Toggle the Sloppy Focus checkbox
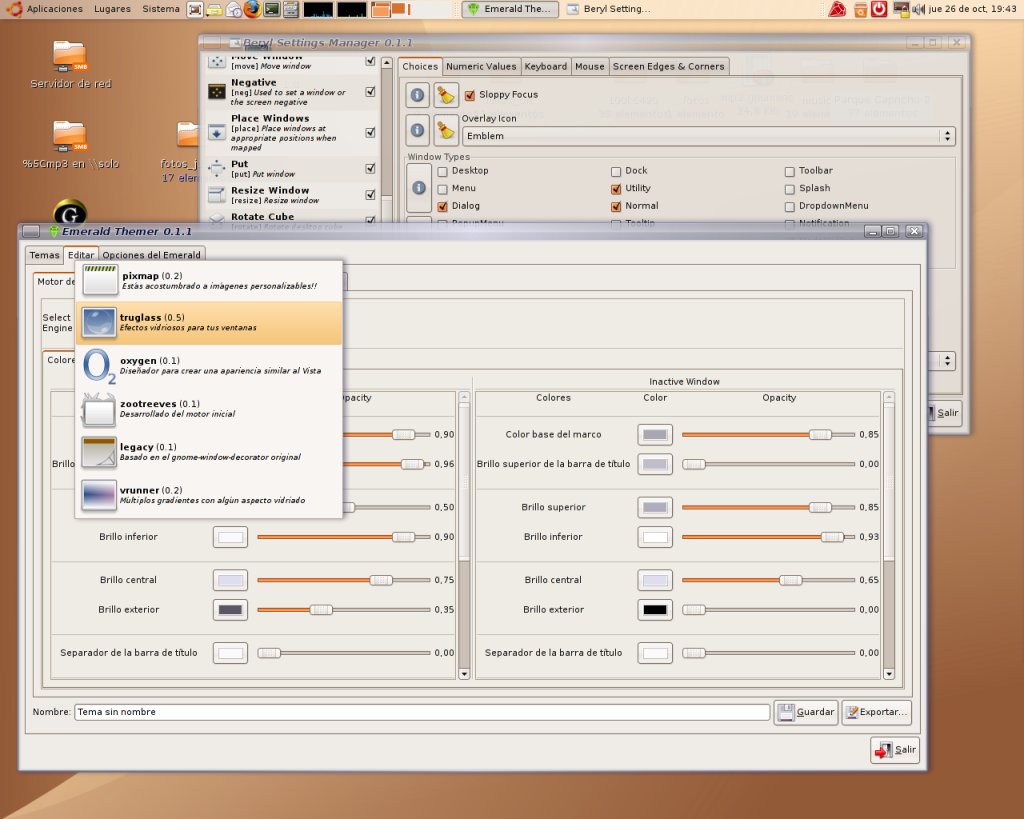The image size is (1024, 819). click(x=470, y=95)
